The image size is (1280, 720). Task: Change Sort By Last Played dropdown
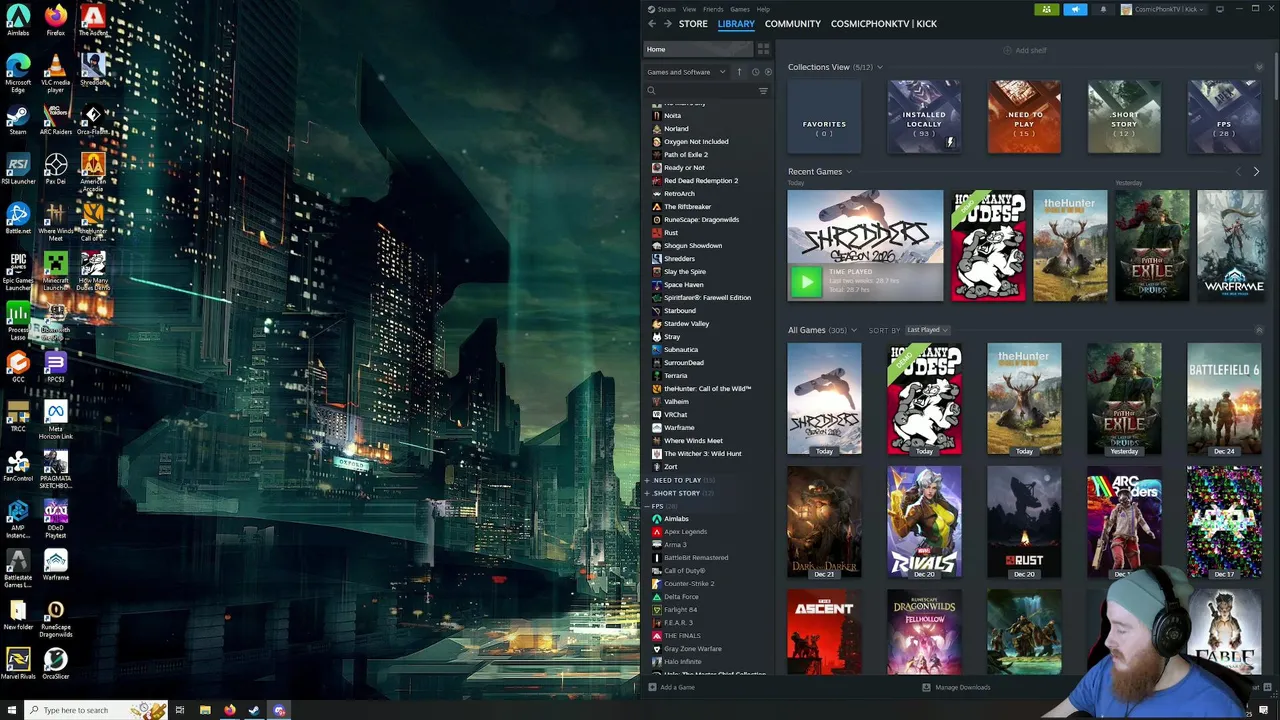coord(927,330)
